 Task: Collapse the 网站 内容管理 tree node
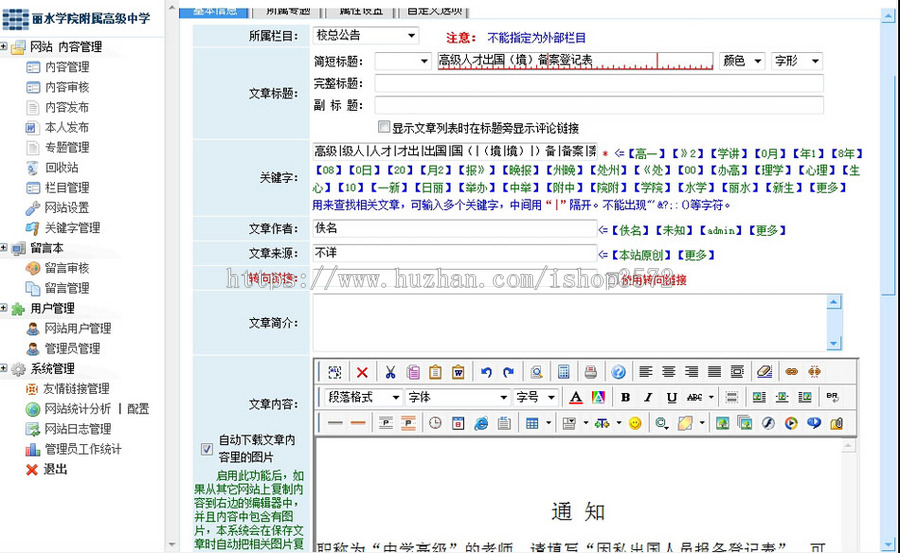click(3, 47)
